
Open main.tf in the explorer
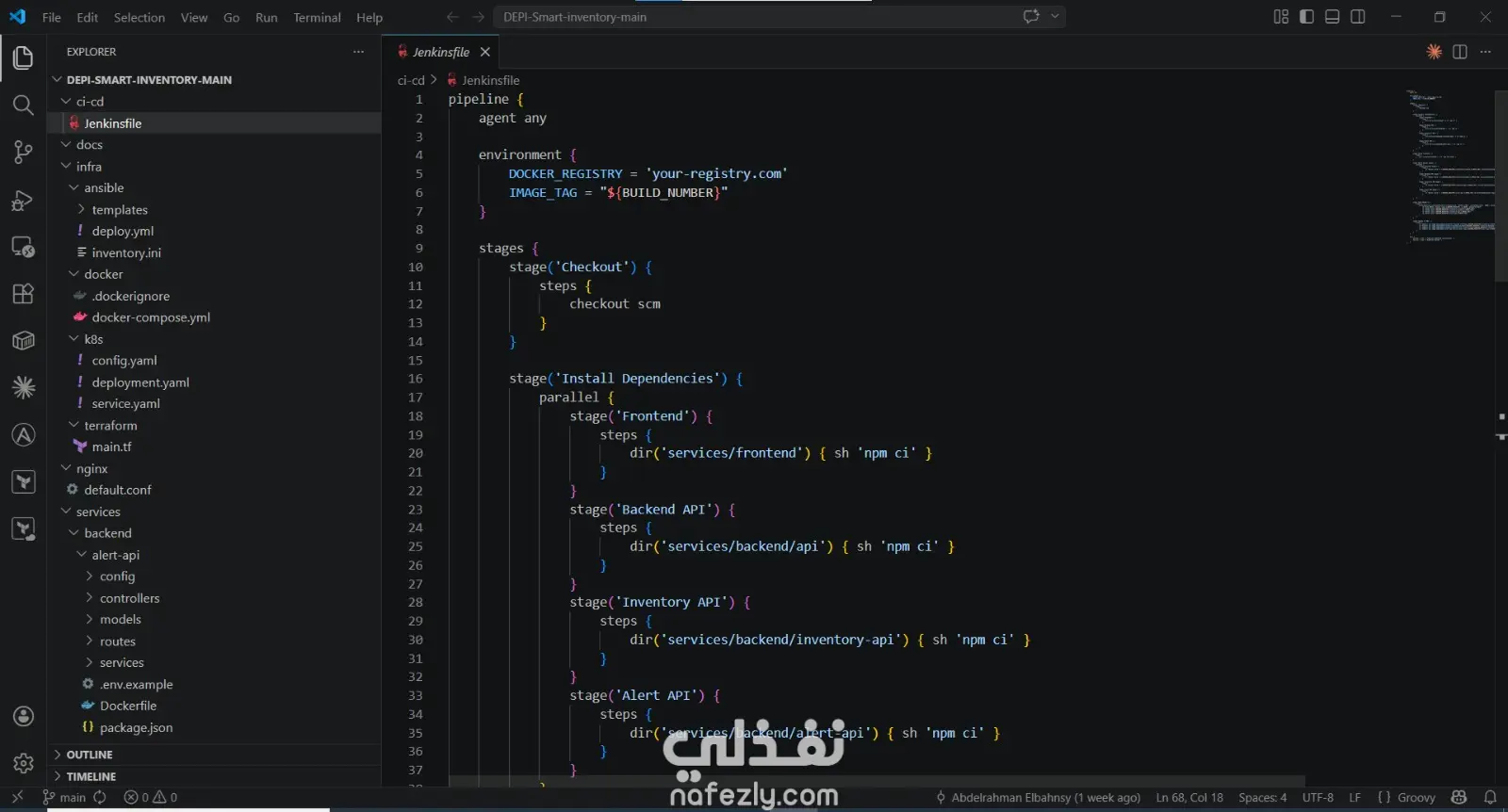coord(111,447)
